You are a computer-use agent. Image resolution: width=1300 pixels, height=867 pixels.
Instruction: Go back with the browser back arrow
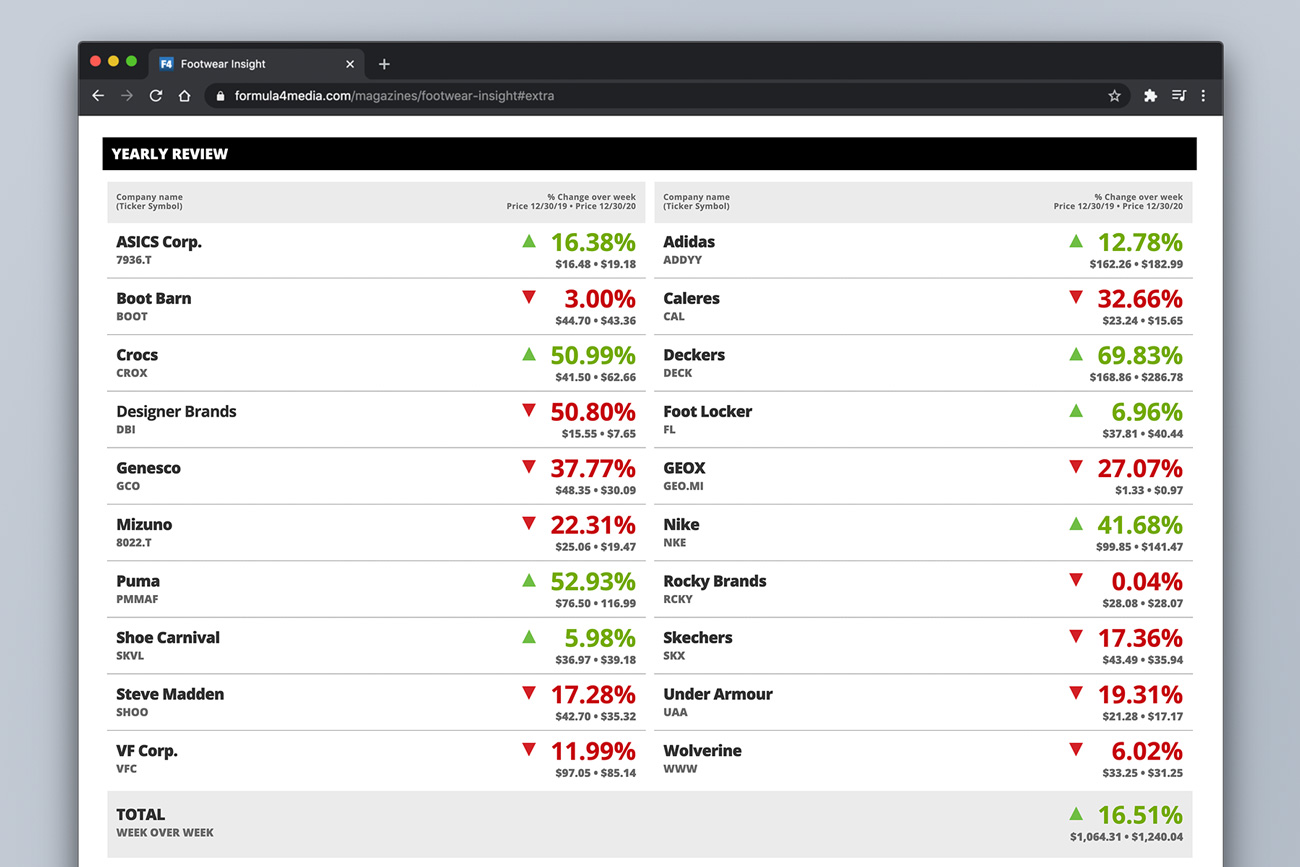(x=98, y=96)
